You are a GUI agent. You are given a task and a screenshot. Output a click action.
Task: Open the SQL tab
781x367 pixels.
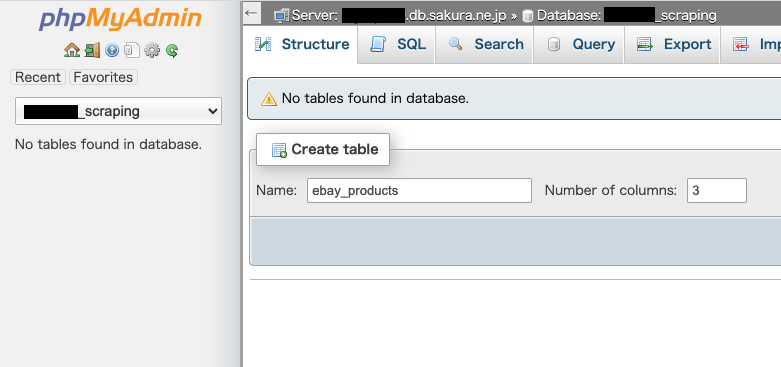397,44
